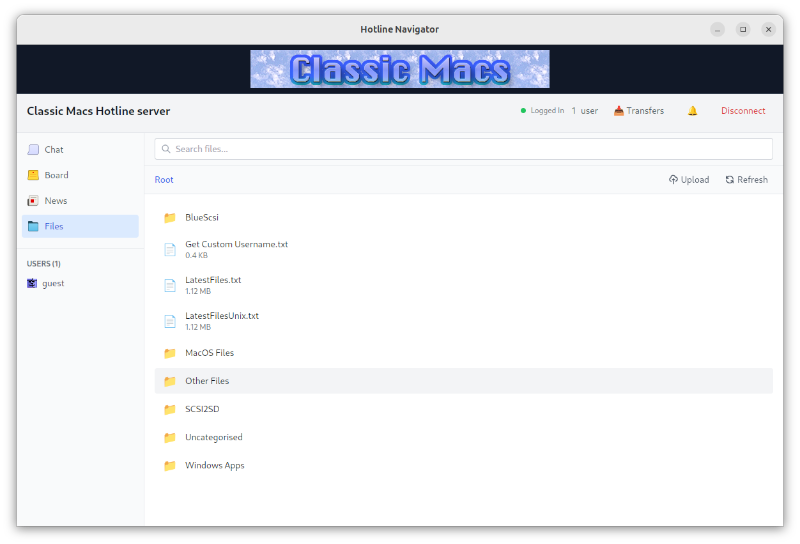Screen dimensions: 800x544
Task: Select the Files sidebar item
Action: pyautogui.click(x=54, y=226)
